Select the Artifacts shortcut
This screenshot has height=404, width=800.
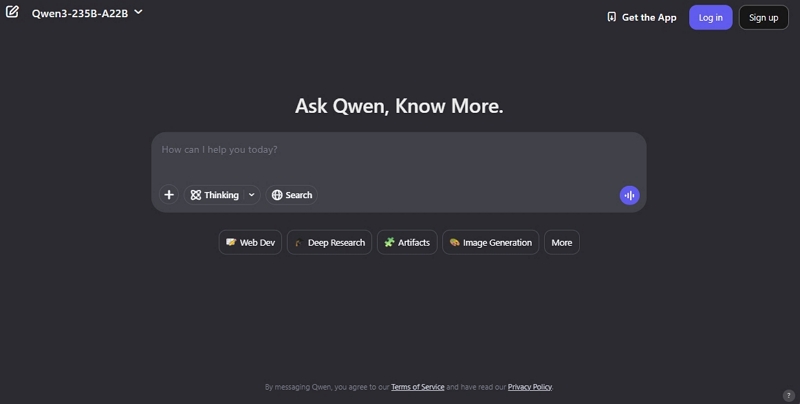pos(407,242)
